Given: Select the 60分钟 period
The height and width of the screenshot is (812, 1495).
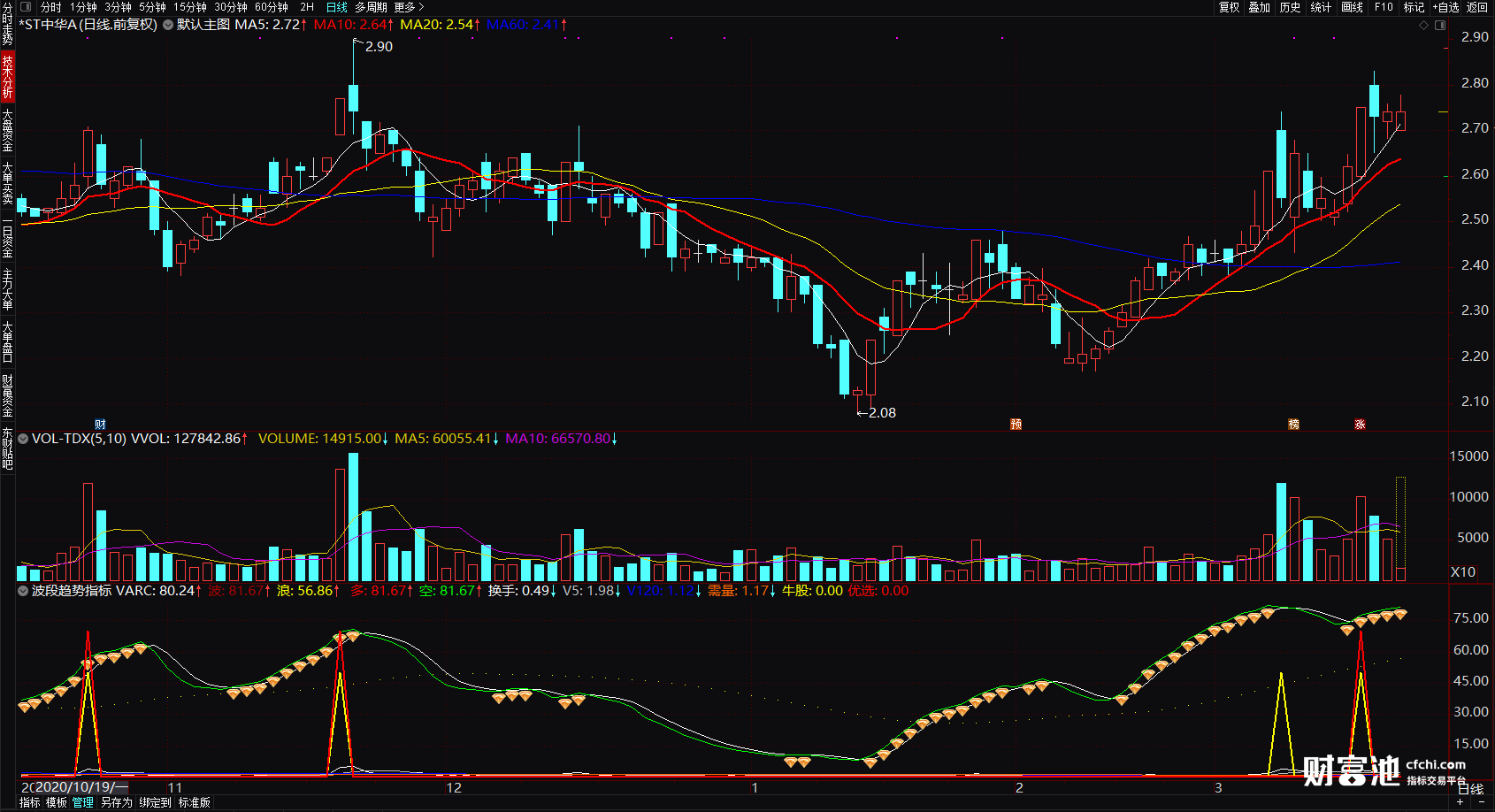Looking at the screenshot, I should [272, 7].
